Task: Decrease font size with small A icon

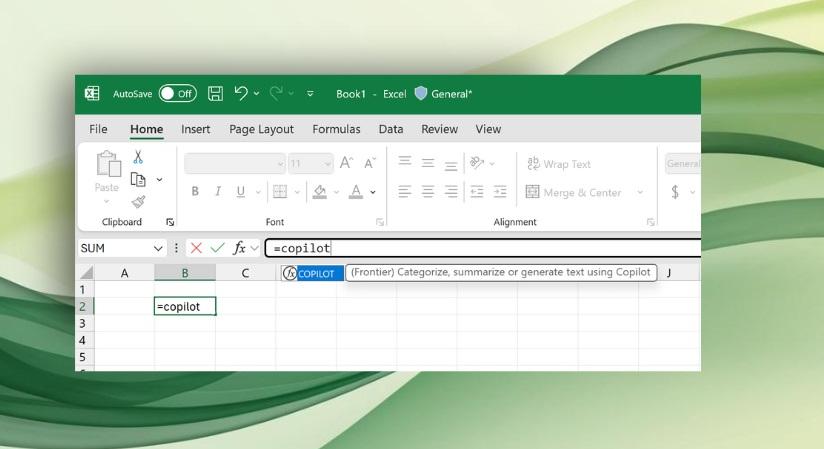Action: 370,164
